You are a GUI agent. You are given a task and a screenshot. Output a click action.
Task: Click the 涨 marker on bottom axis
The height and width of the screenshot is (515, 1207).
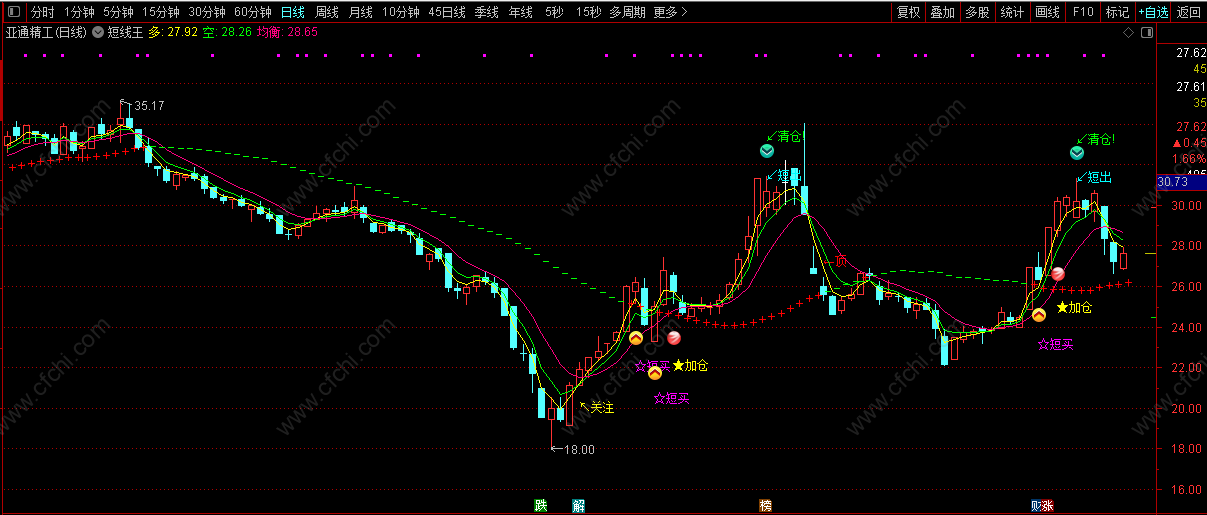click(x=1047, y=505)
